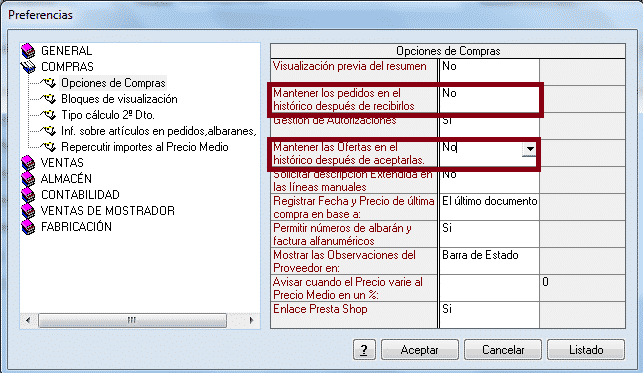Select Tipo cálculo 2º Dto. item

pos(108,115)
